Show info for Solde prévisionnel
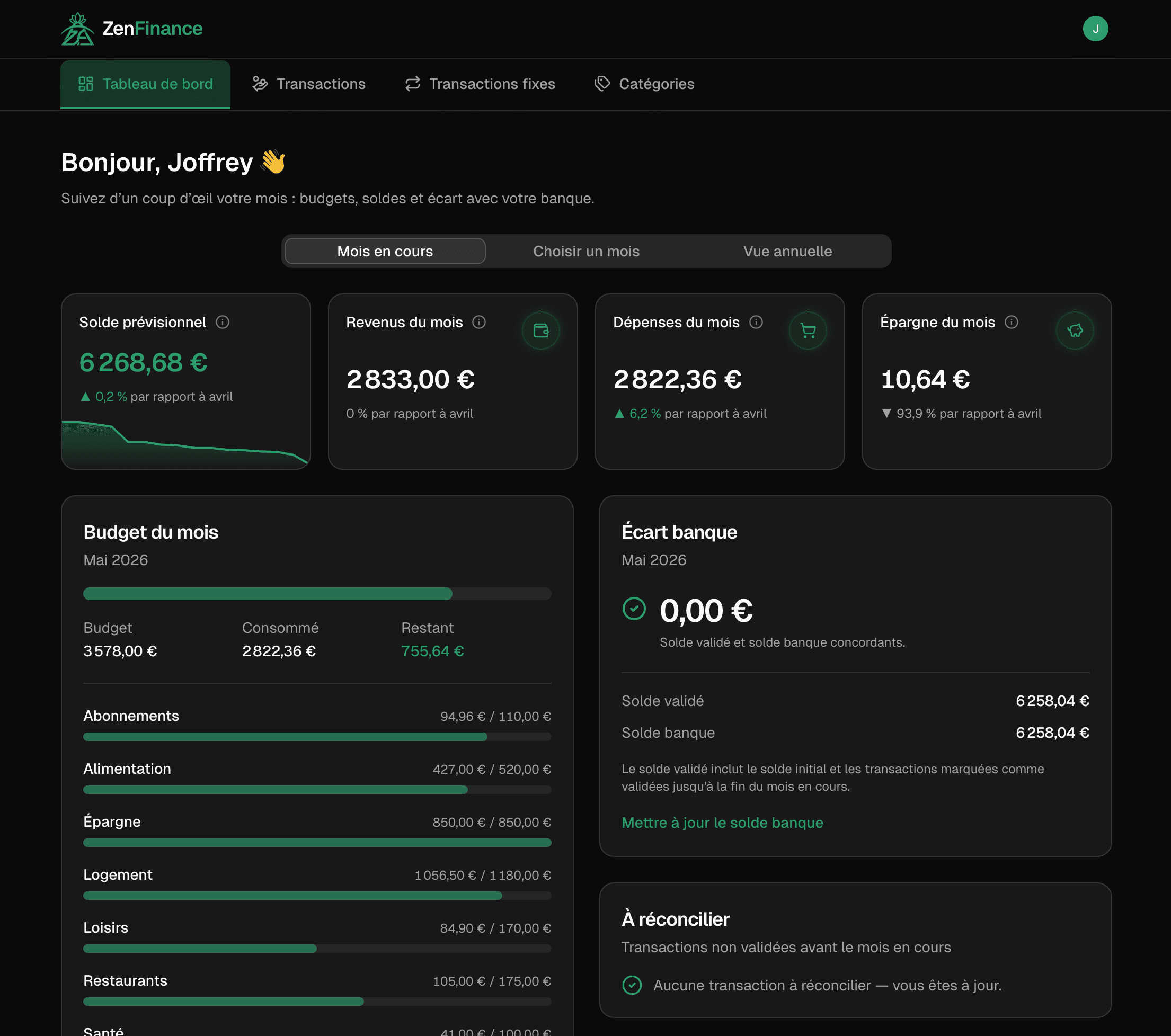This screenshot has height=1036, width=1171. pos(223,322)
